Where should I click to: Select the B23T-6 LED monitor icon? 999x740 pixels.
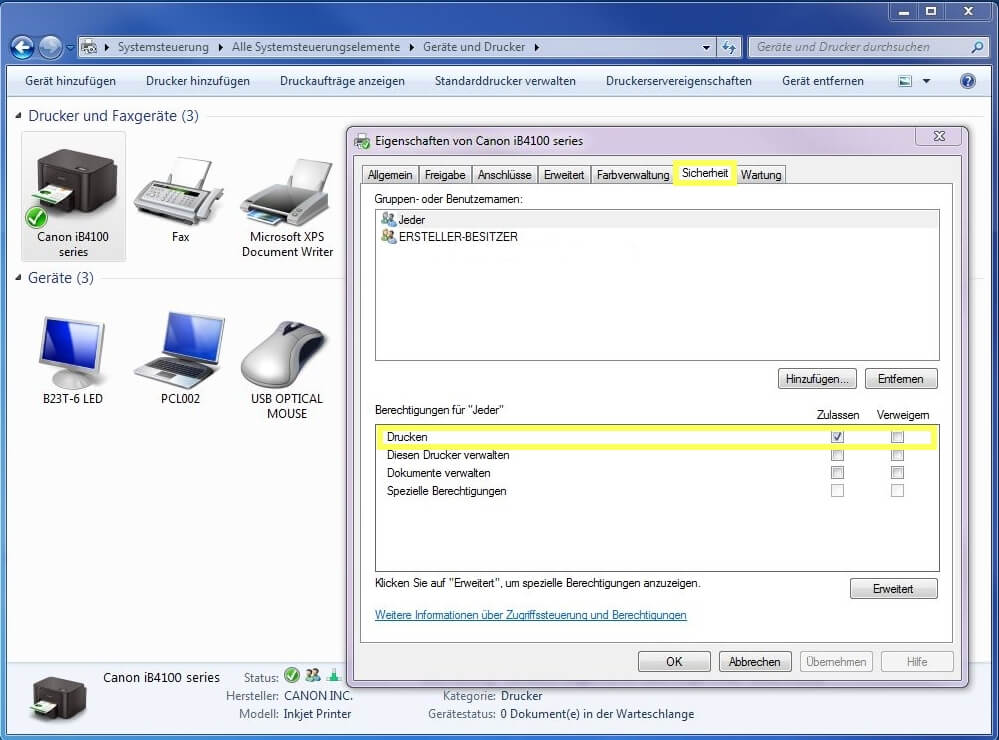pos(72,351)
